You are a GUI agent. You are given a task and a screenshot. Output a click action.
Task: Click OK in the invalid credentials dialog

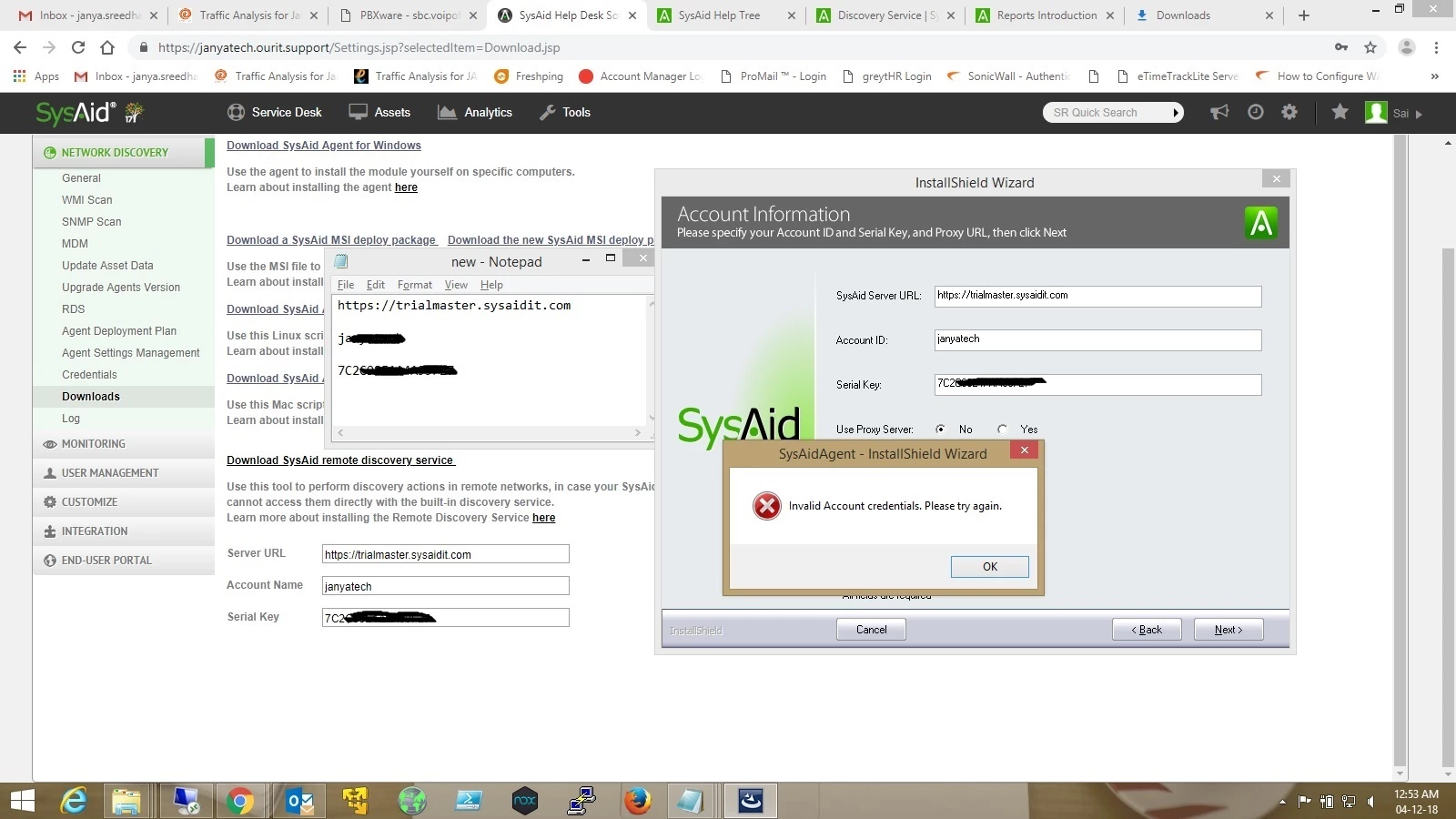tap(990, 567)
